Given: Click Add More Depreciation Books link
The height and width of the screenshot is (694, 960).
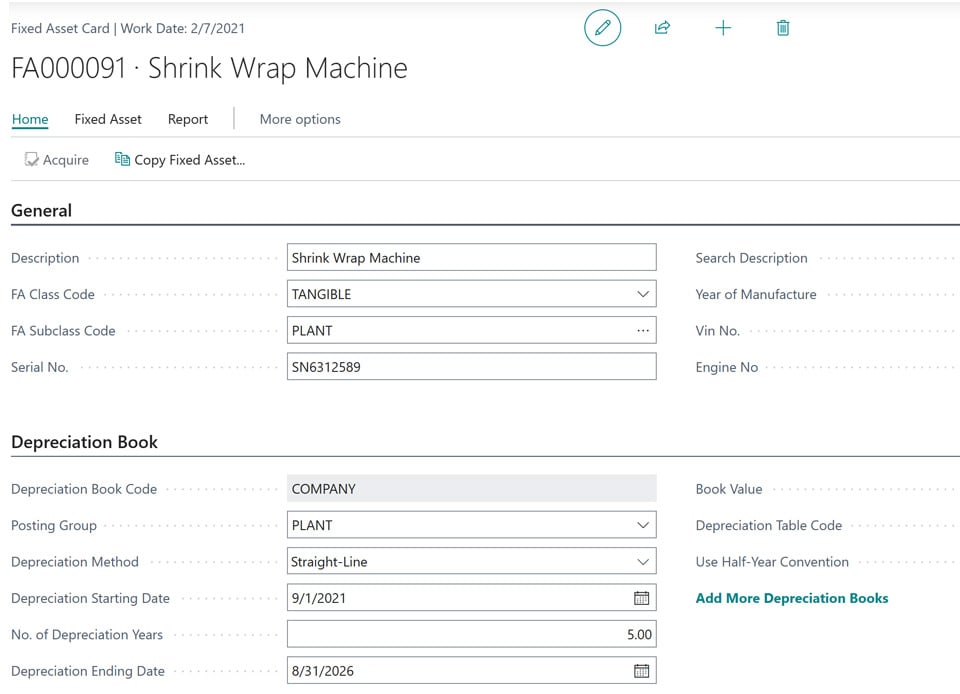Looking at the screenshot, I should tap(792, 598).
